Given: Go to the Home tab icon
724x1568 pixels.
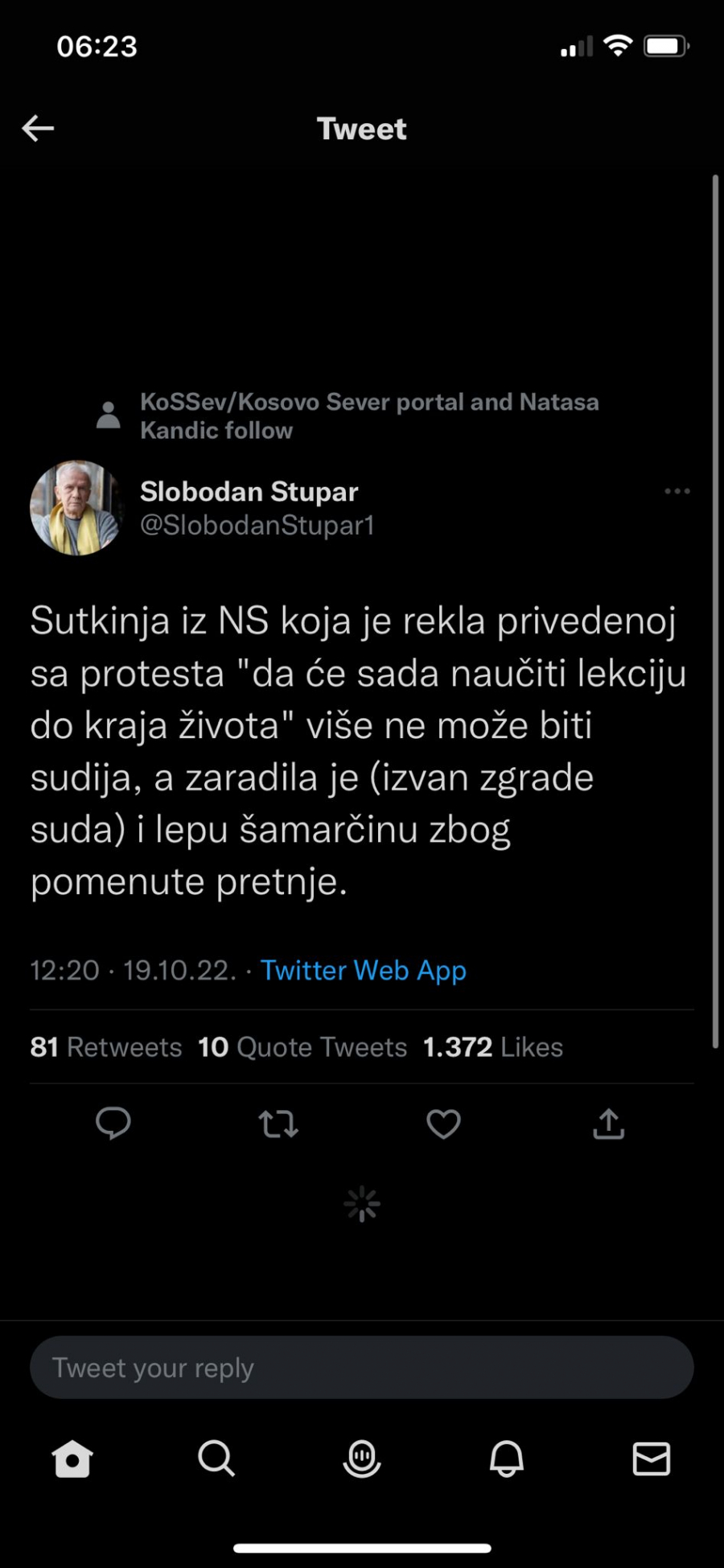Looking at the screenshot, I should (72, 1459).
